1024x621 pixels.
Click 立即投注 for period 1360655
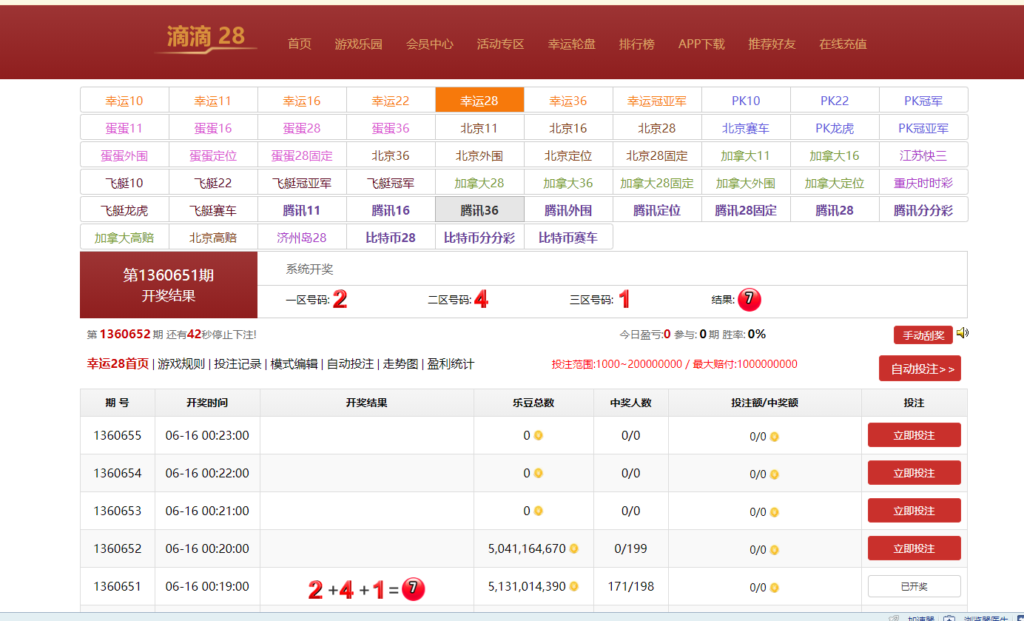click(913, 435)
